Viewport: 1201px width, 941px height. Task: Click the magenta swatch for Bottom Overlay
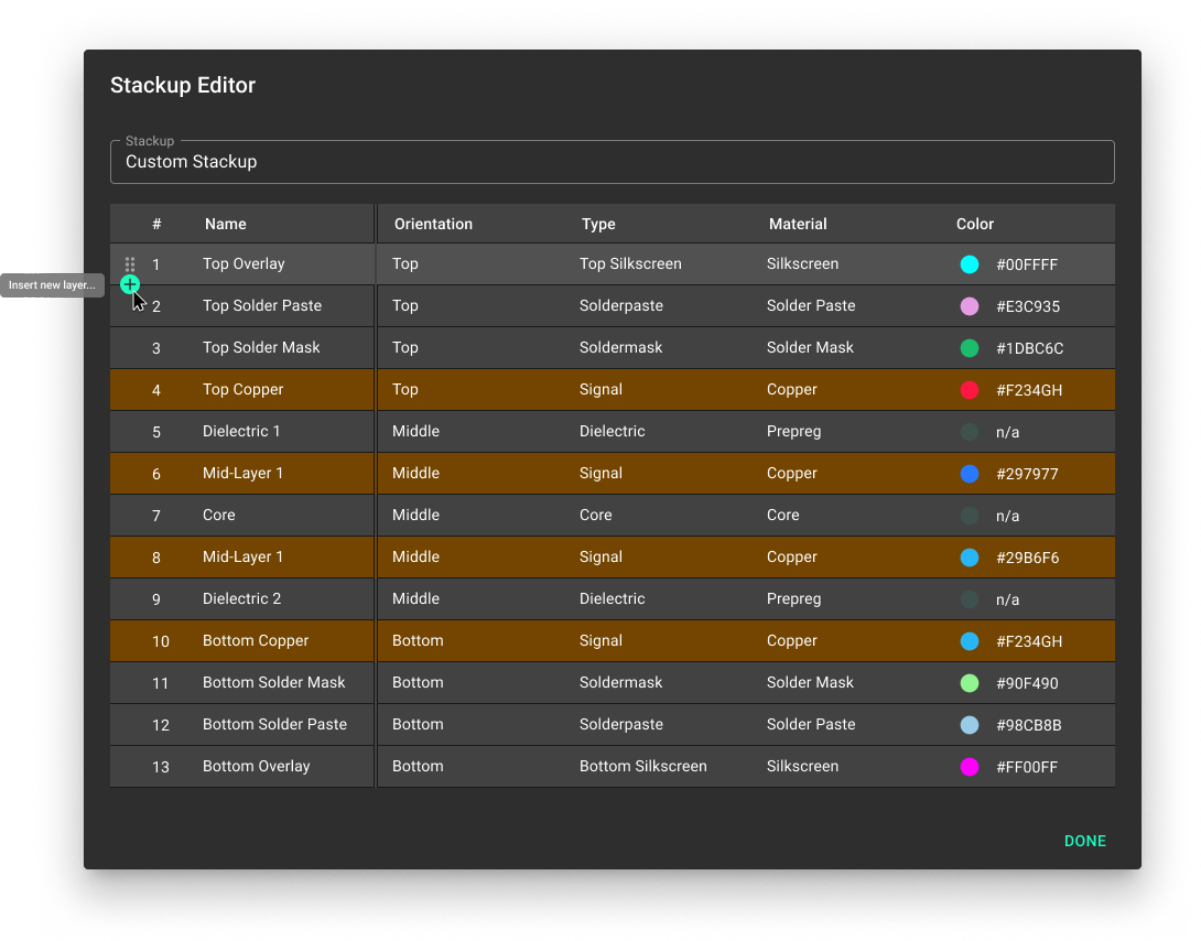[x=969, y=767]
